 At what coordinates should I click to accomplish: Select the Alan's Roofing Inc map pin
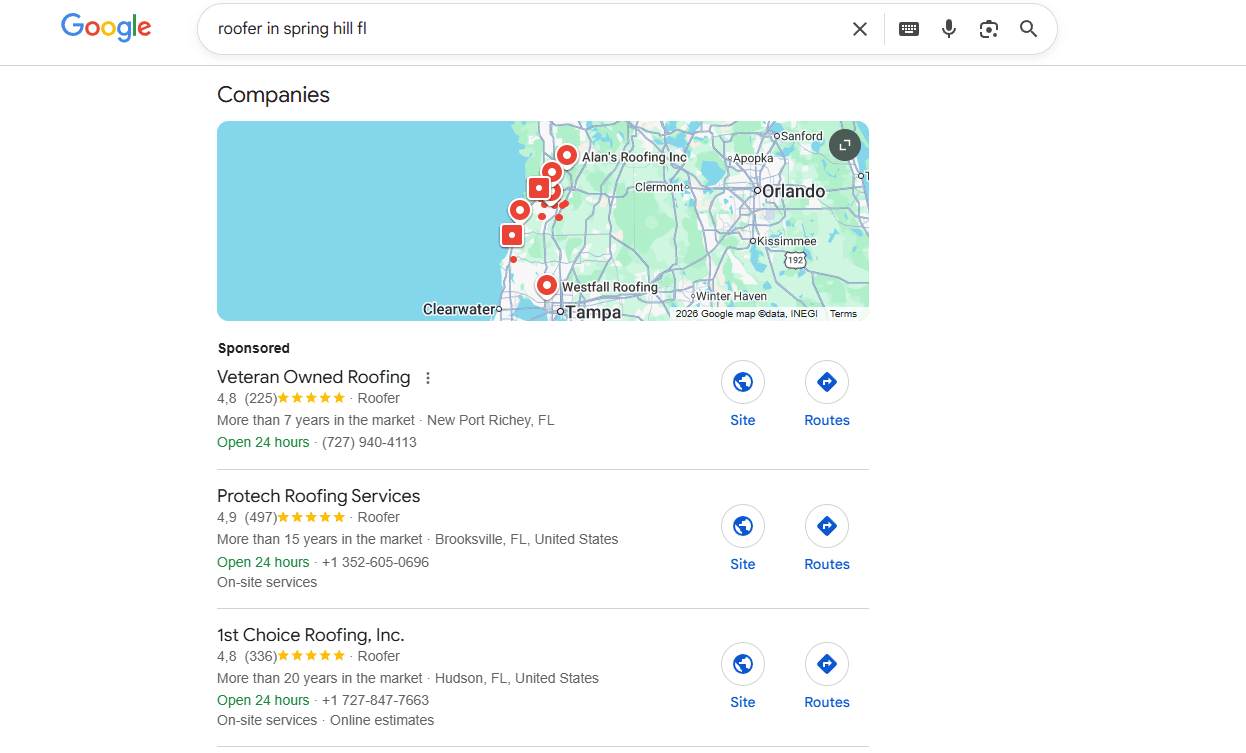(567, 155)
